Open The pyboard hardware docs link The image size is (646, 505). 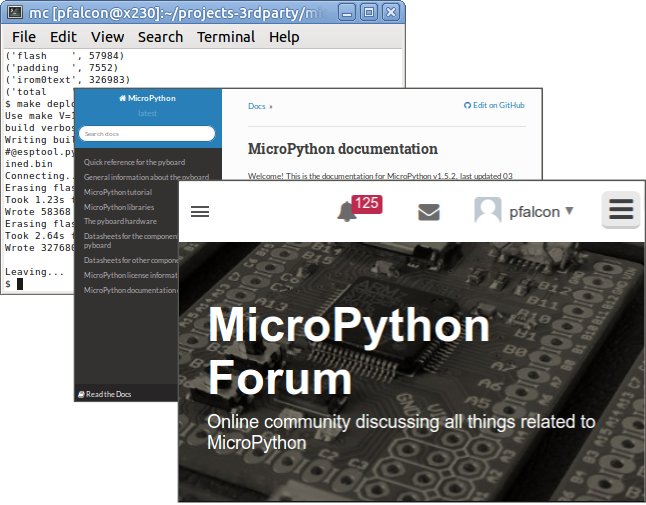click(x=120, y=221)
